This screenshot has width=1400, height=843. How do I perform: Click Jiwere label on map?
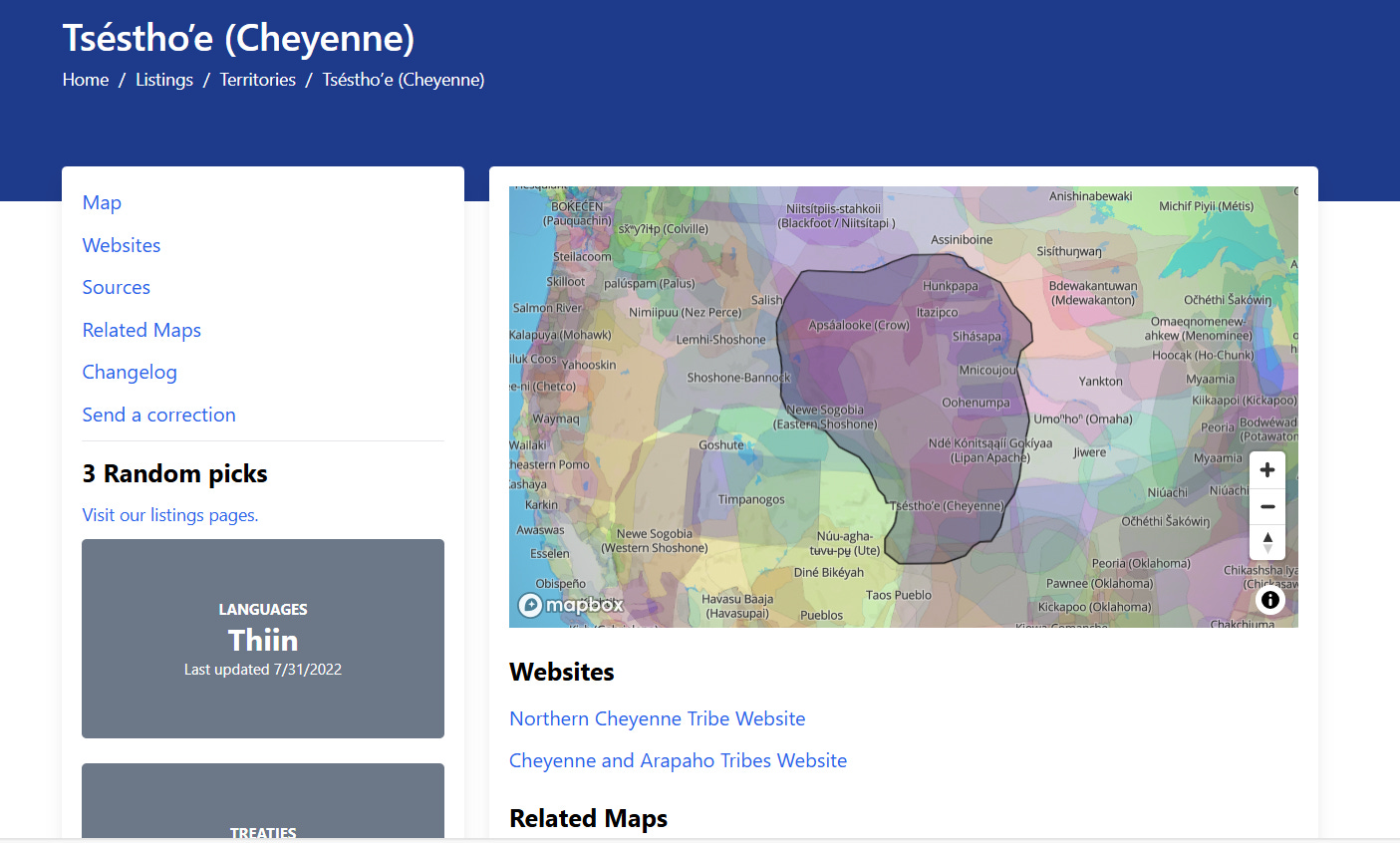[x=1090, y=452]
